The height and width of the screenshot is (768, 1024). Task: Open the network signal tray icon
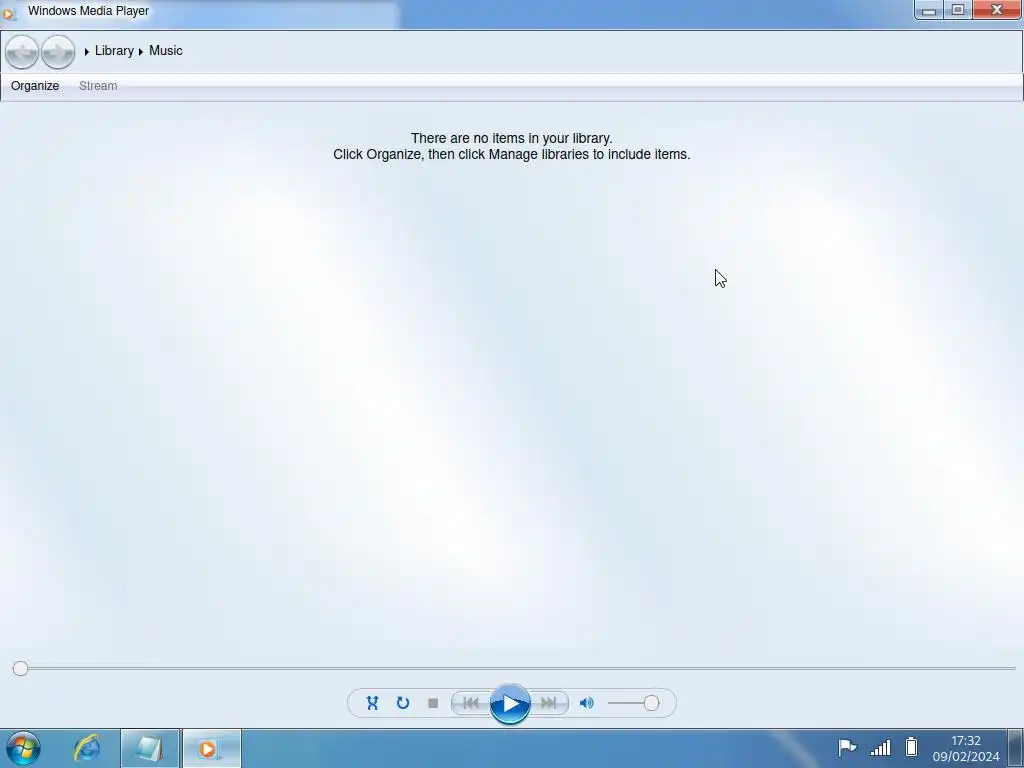click(880, 748)
